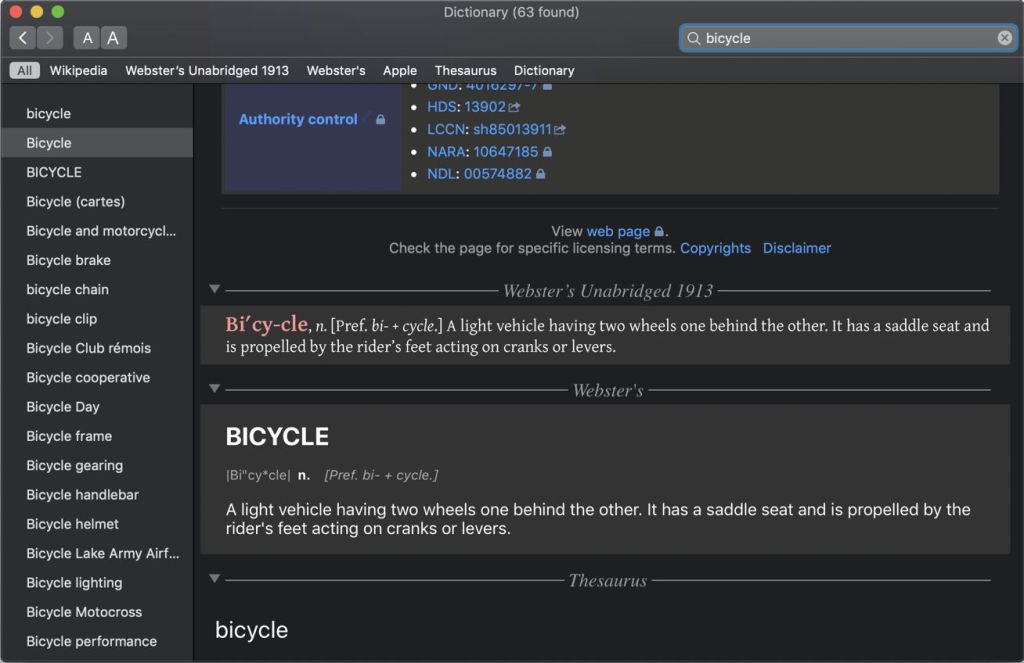Select Bicycle helmet in the results list
Viewport: 1024px width, 663px height.
click(72, 524)
